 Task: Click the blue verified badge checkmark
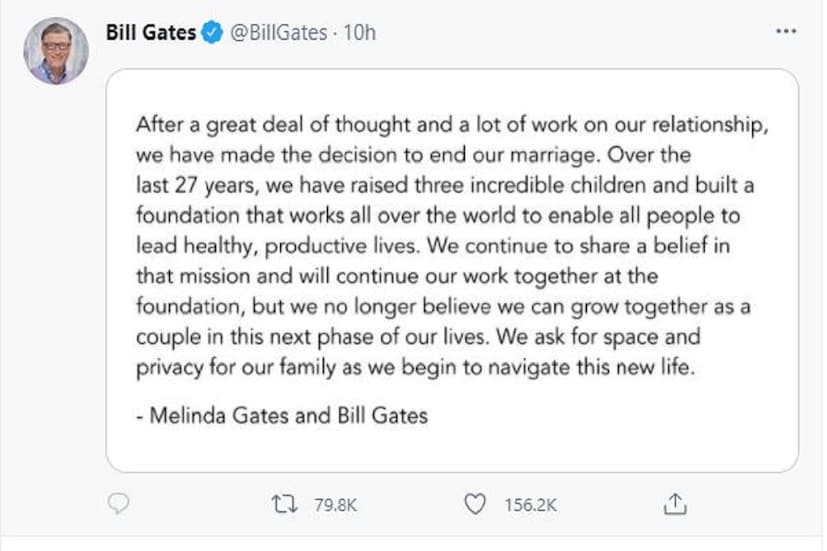[x=212, y=33]
